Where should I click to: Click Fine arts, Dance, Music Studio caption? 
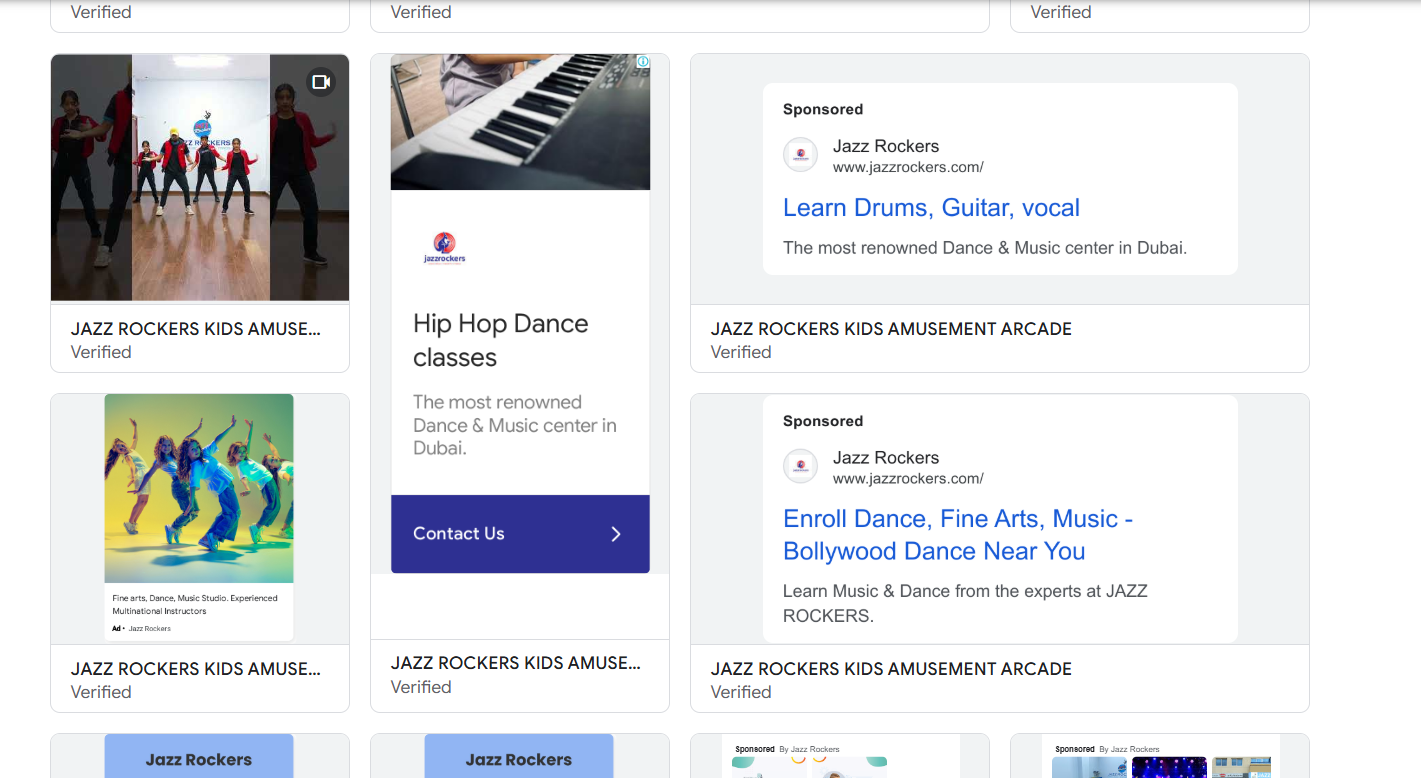(x=195, y=604)
